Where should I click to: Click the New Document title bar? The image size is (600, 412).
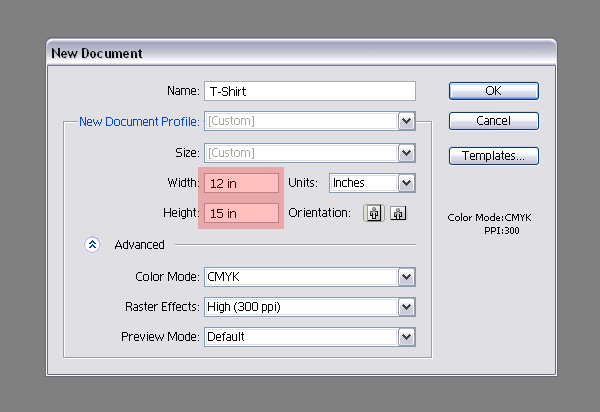tap(302, 53)
